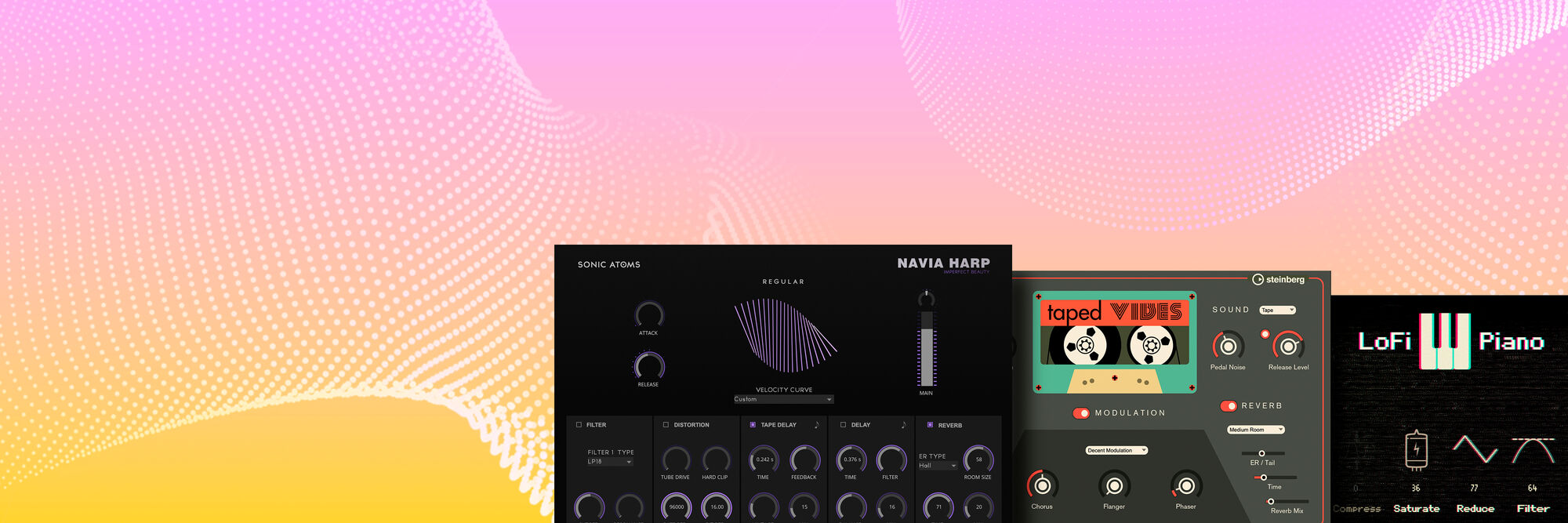Click the Tape Delay Feedback knob
The height and width of the screenshot is (523, 1568).
[804, 459]
